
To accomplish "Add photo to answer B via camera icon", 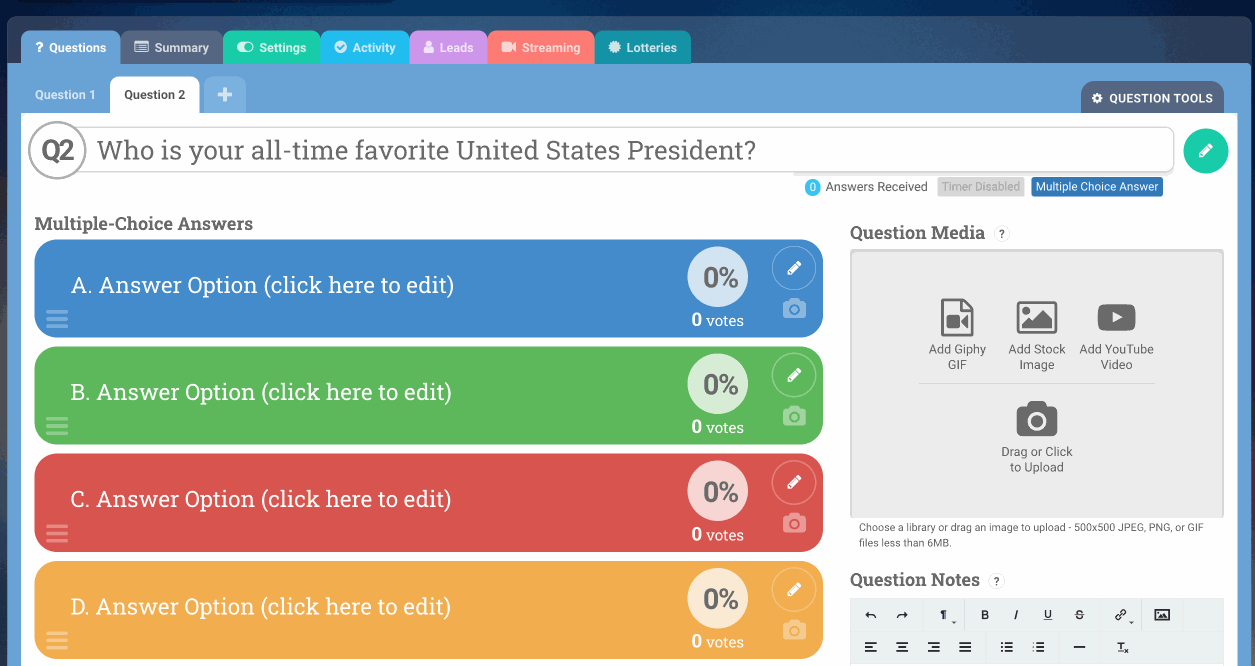I will (x=794, y=416).
